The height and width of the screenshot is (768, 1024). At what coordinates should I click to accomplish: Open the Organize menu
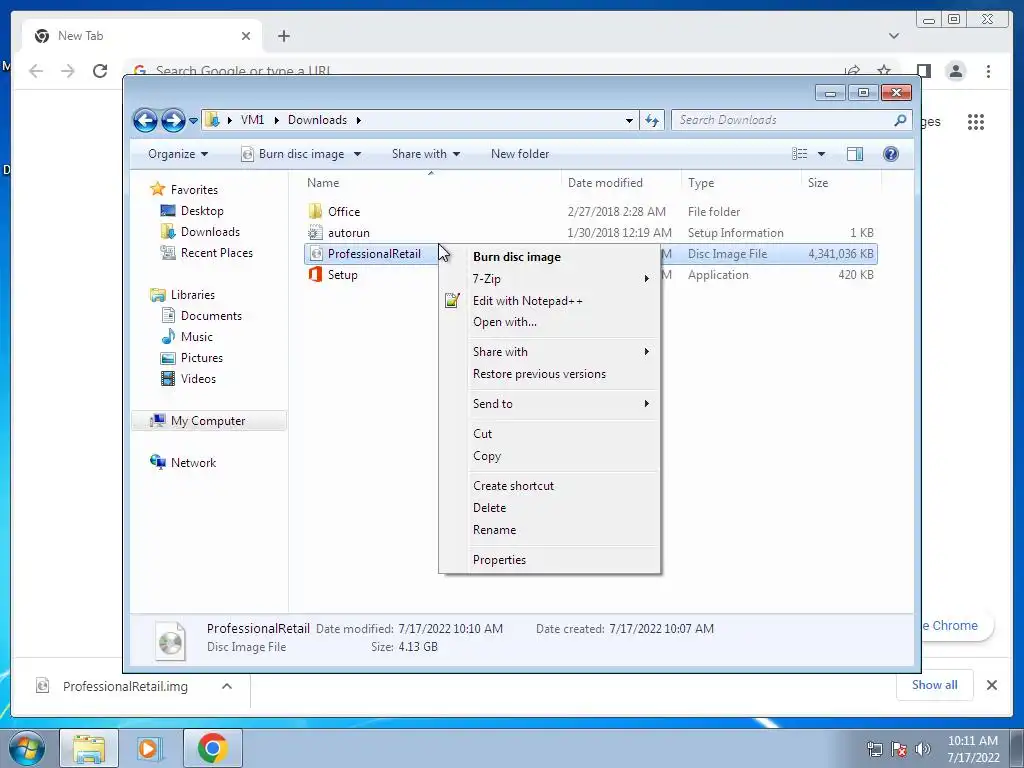click(x=178, y=154)
